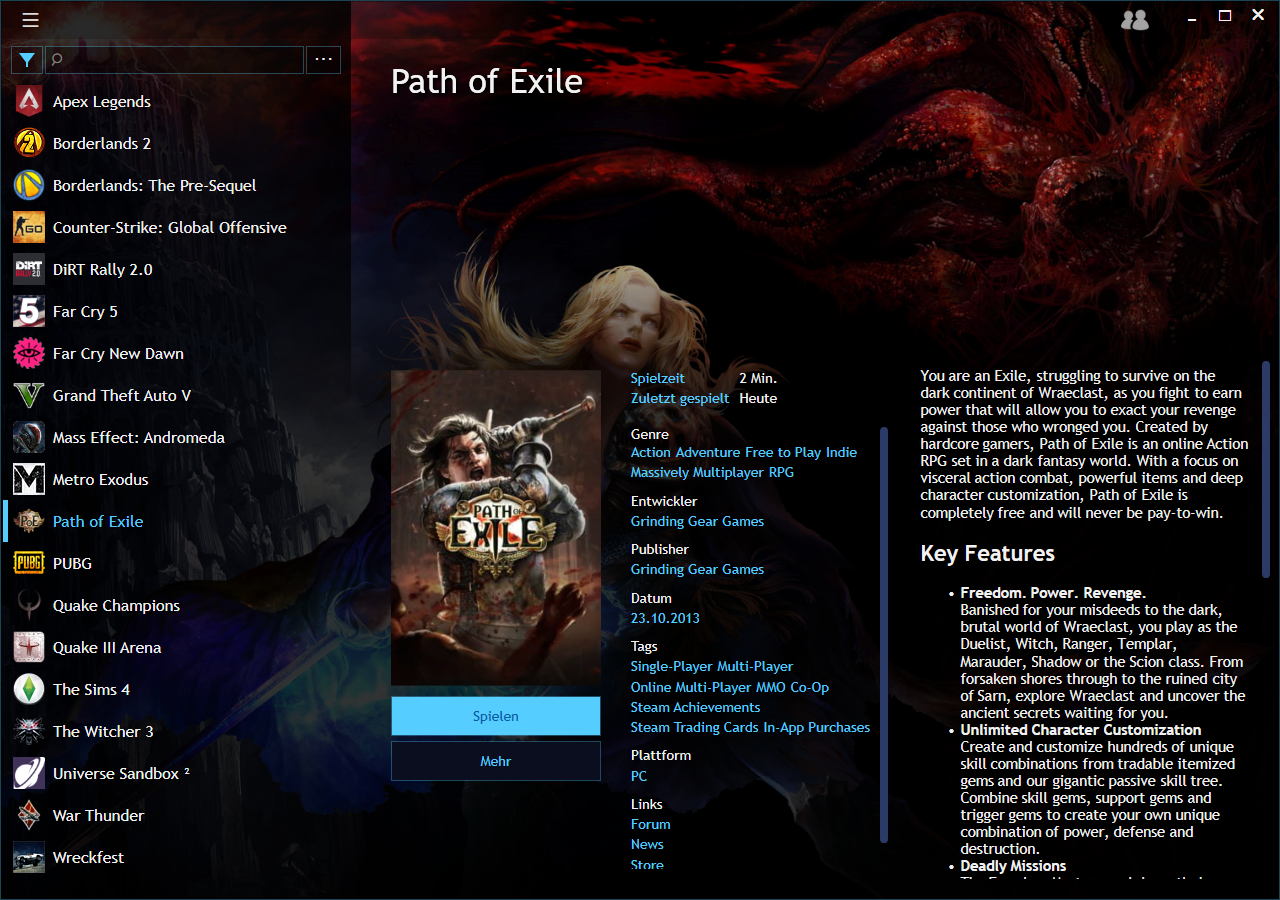Expand the Mehr options button
Image resolution: width=1280 pixels, height=900 pixels.
(496, 761)
